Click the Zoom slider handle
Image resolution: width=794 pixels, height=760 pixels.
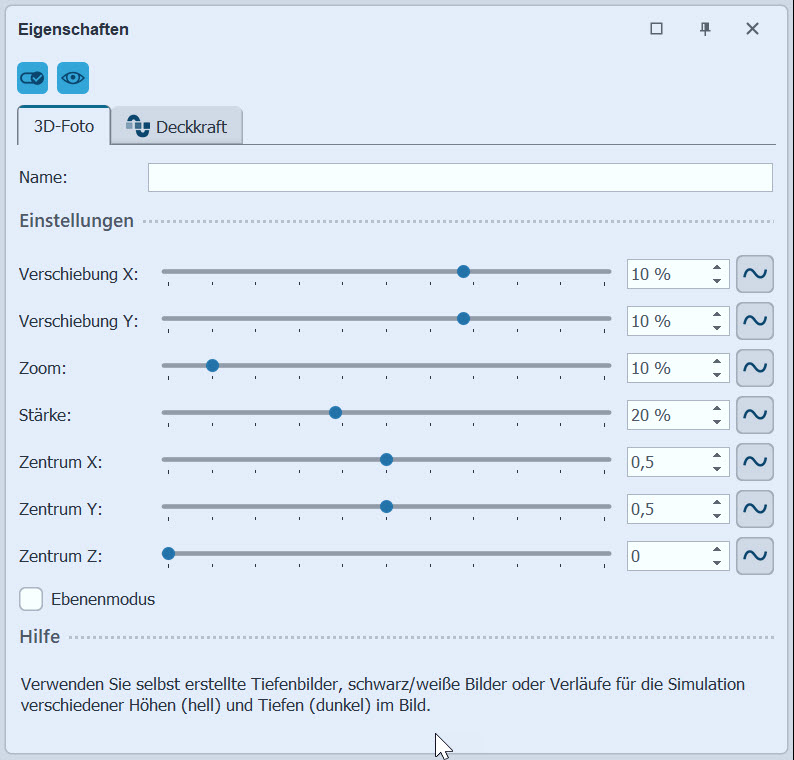point(212,366)
